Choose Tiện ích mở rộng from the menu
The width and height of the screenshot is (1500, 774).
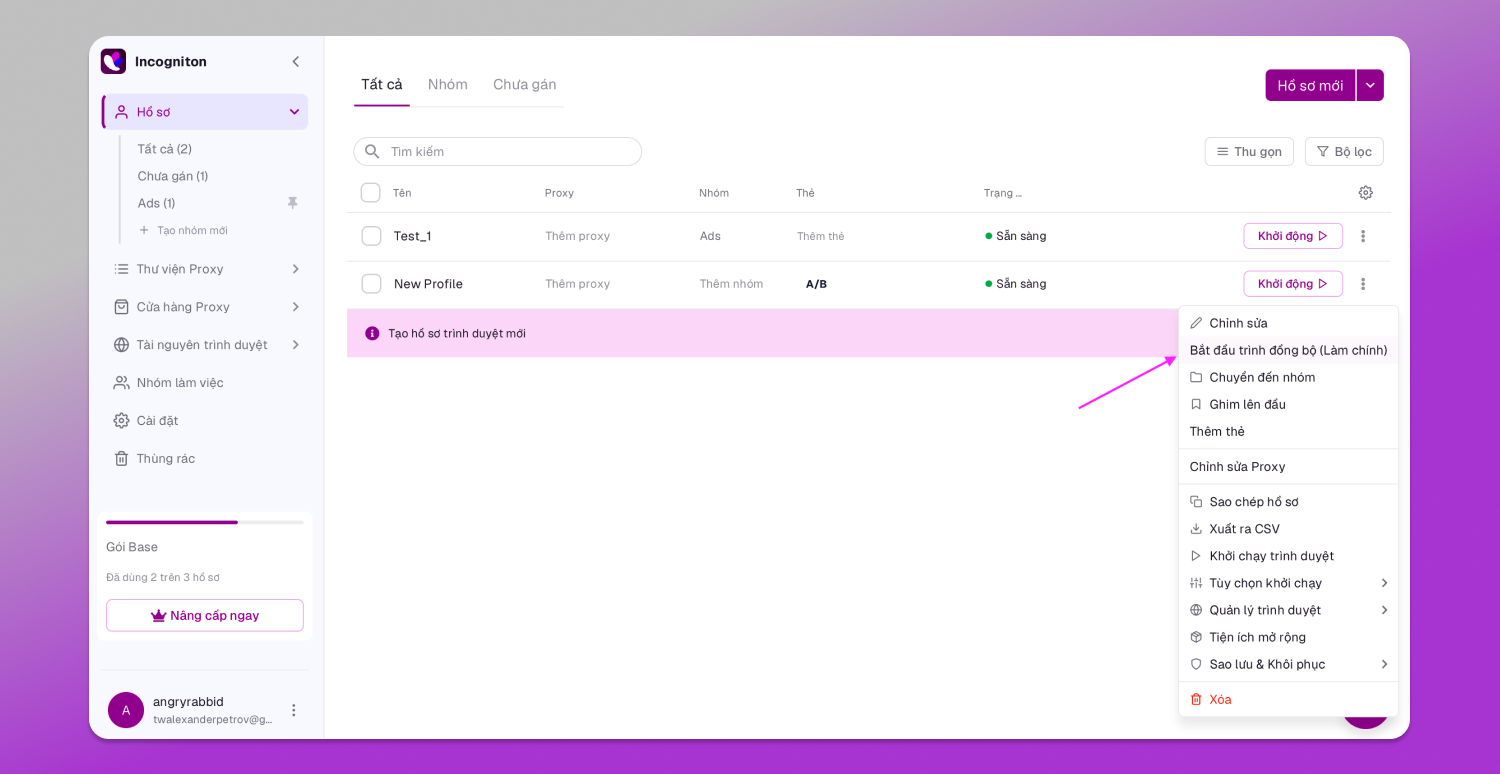[1288, 637]
